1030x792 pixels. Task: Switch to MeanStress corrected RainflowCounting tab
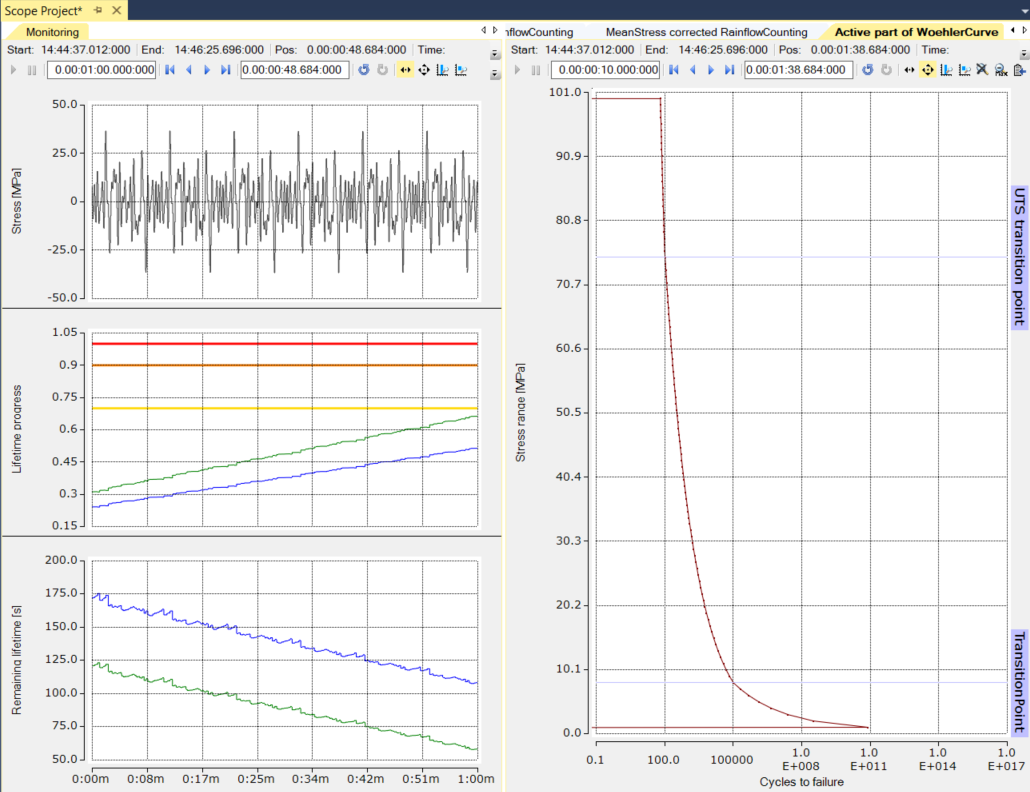[x=706, y=32]
